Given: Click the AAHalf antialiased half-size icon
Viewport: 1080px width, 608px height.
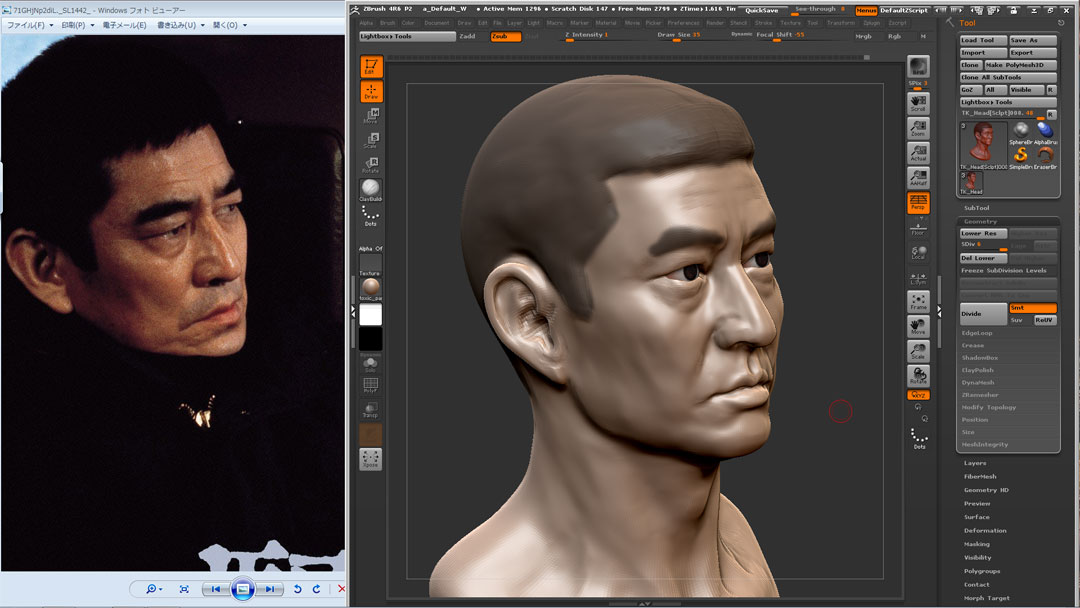Looking at the screenshot, I should (918, 178).
